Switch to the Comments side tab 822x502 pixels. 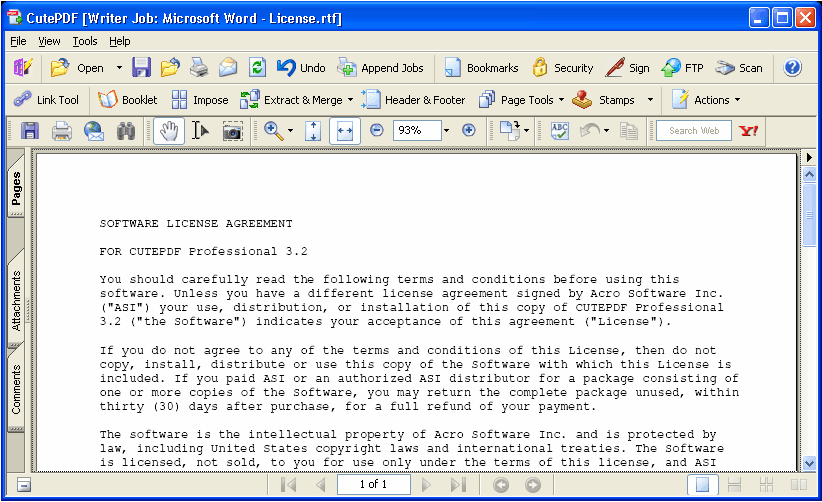click(16, 389)
